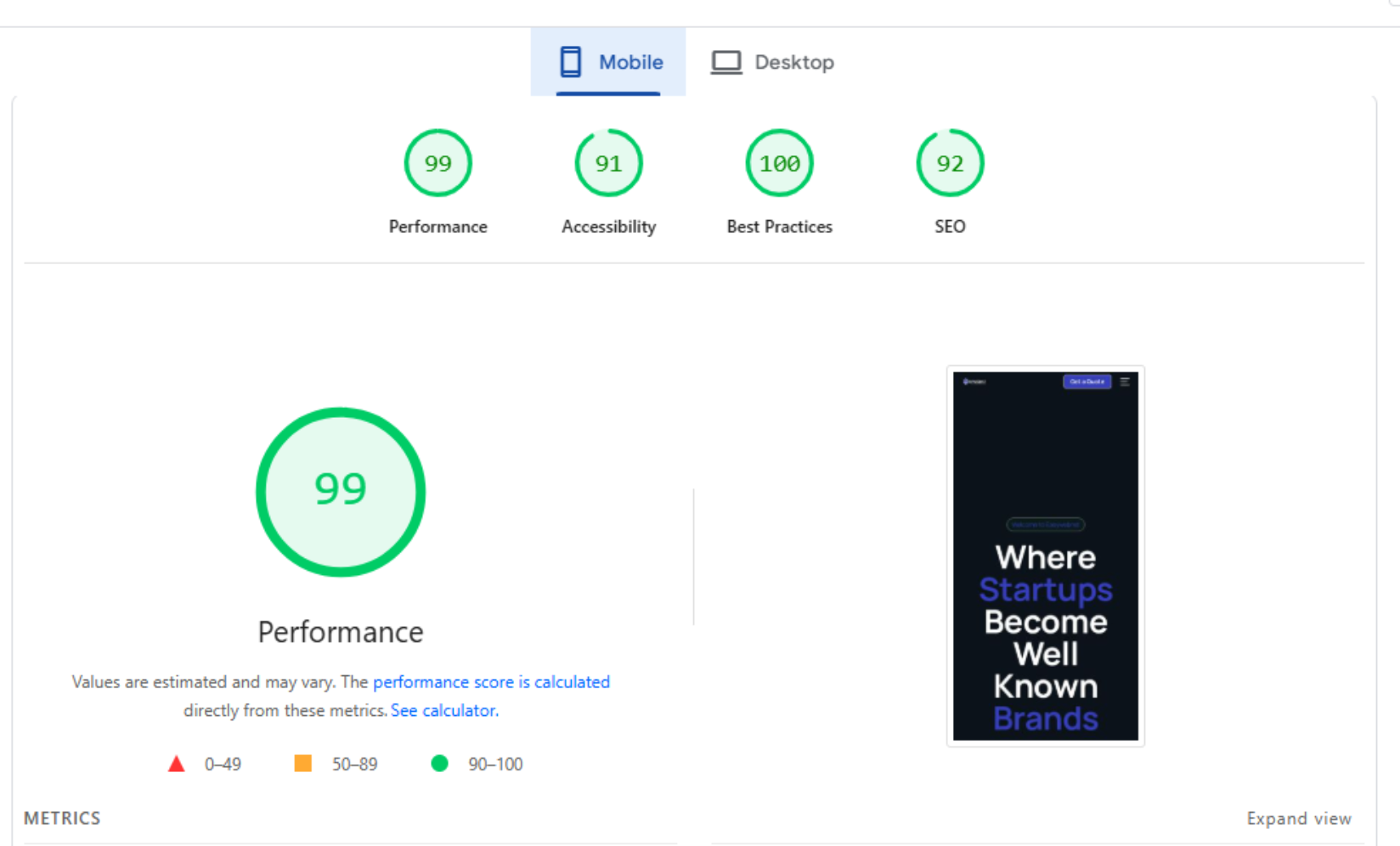Click the 'Get a Quote' button in the screenshot preview
Screen dimensions: 1400x846
click(x=1087, y=381)
